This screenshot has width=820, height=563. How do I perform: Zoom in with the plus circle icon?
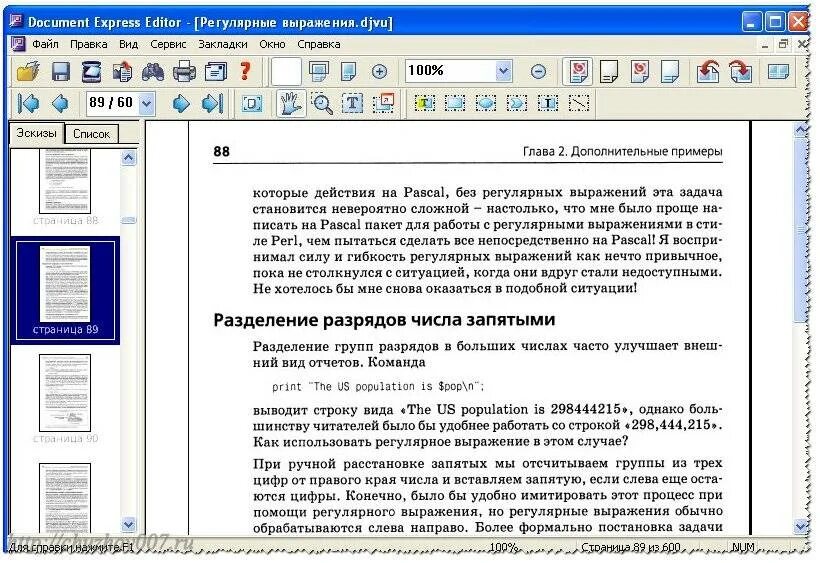click(379, 72)
